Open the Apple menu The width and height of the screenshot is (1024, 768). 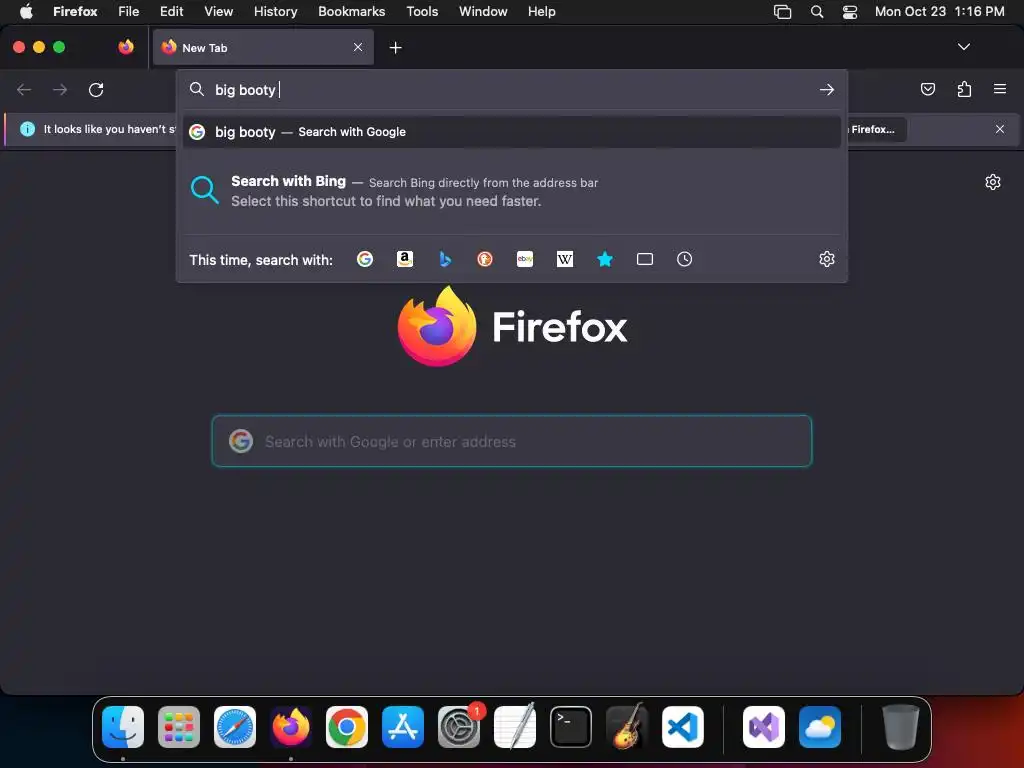click(x=26, y=11)
